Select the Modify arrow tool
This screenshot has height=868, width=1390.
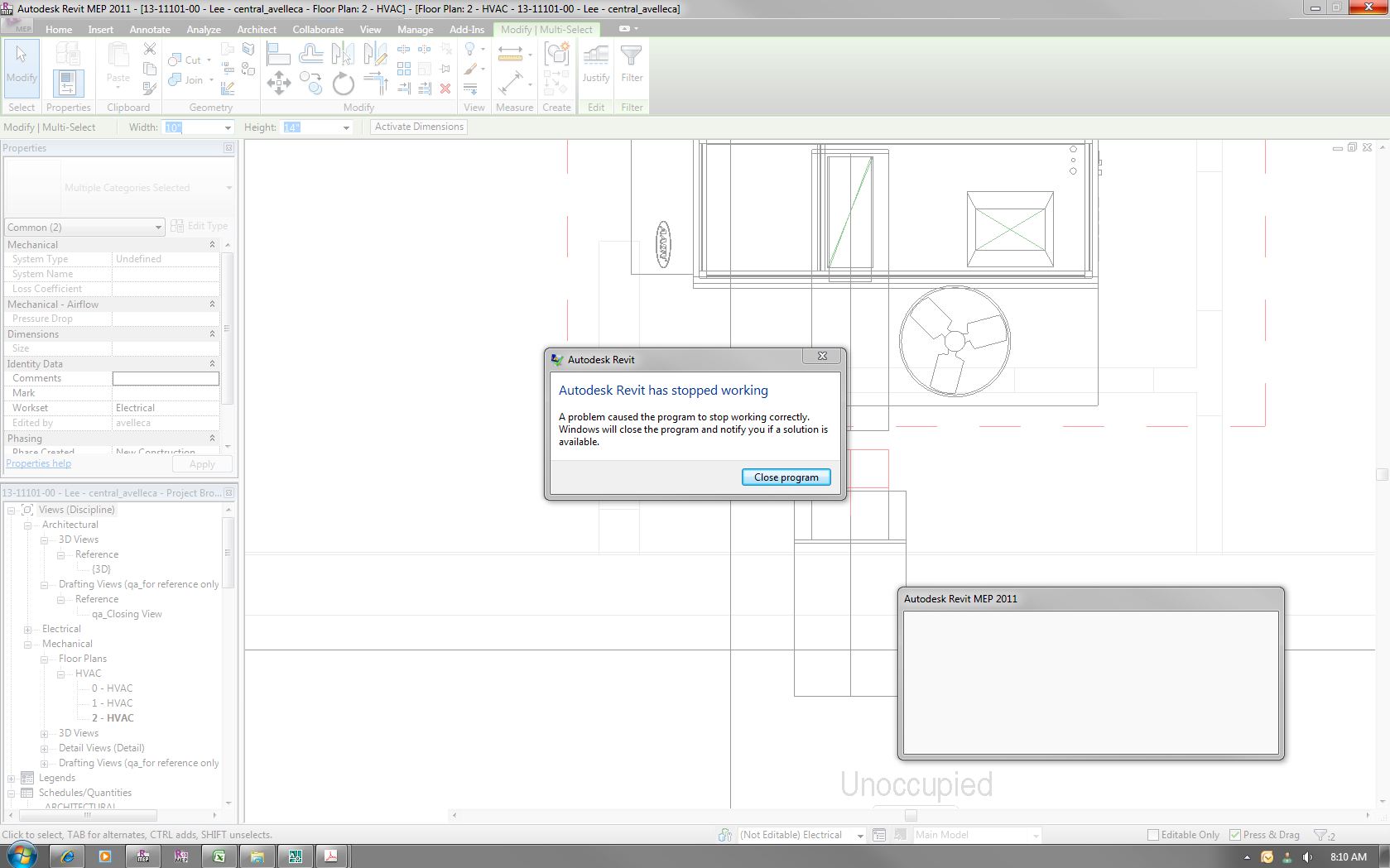[x=21, y=65]
